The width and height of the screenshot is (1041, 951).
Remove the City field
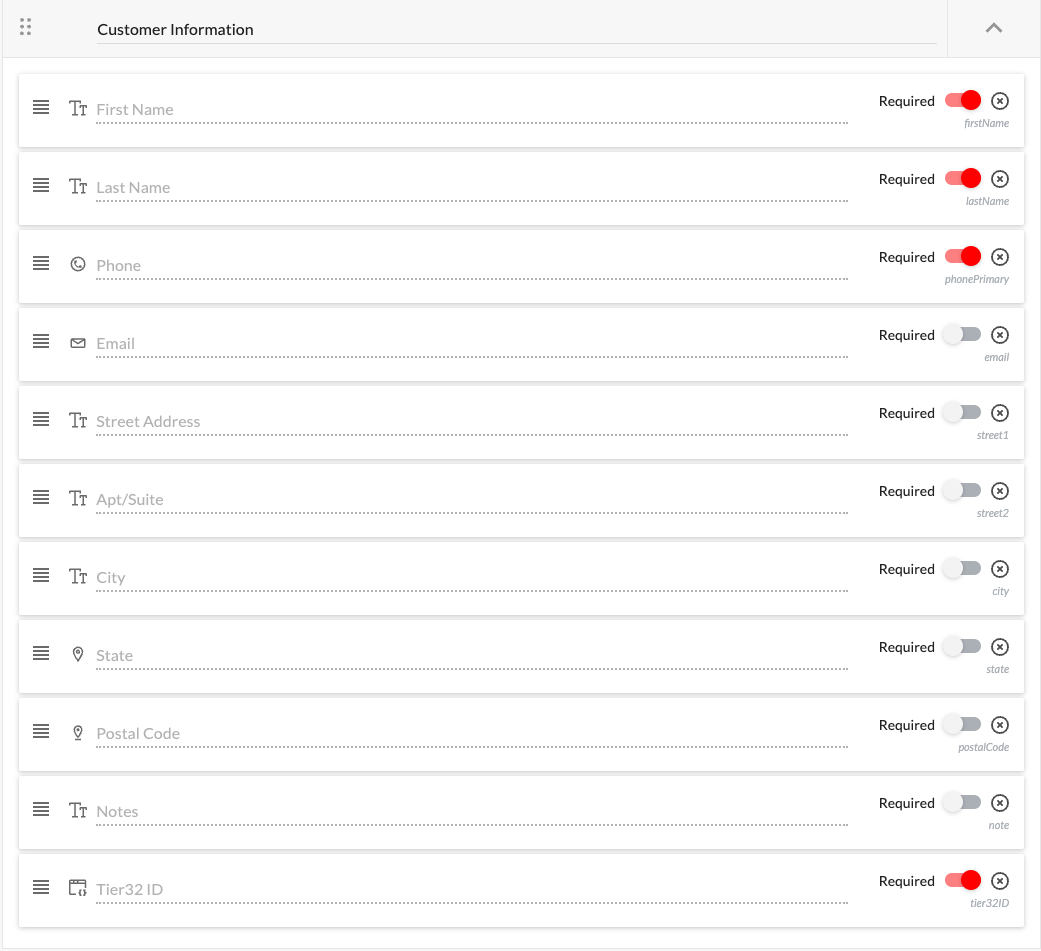pos(1000,569)
